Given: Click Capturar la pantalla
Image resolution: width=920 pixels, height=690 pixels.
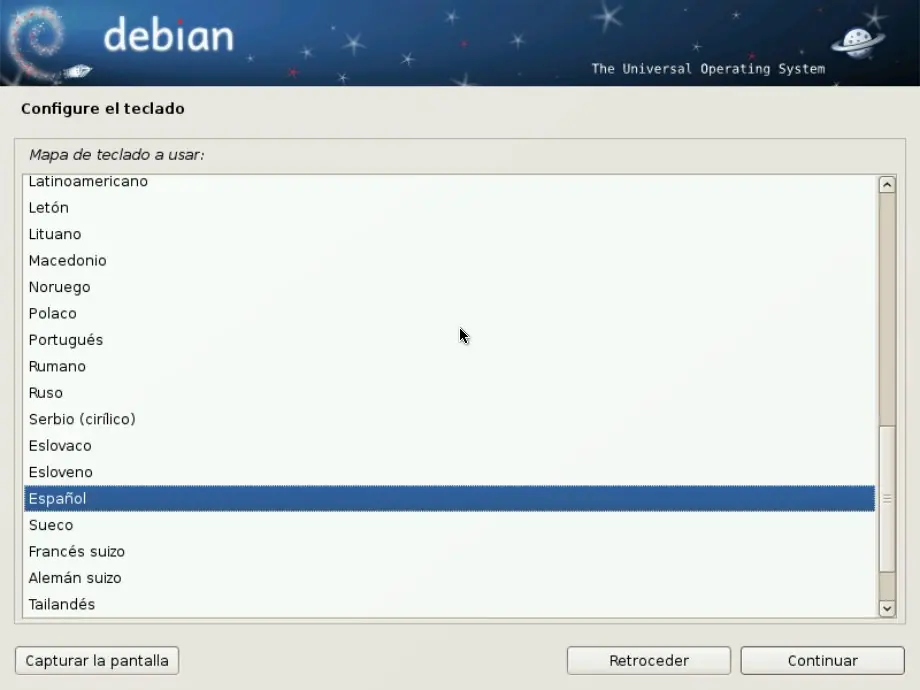Looking at the screenshot, I should [96, 660].
